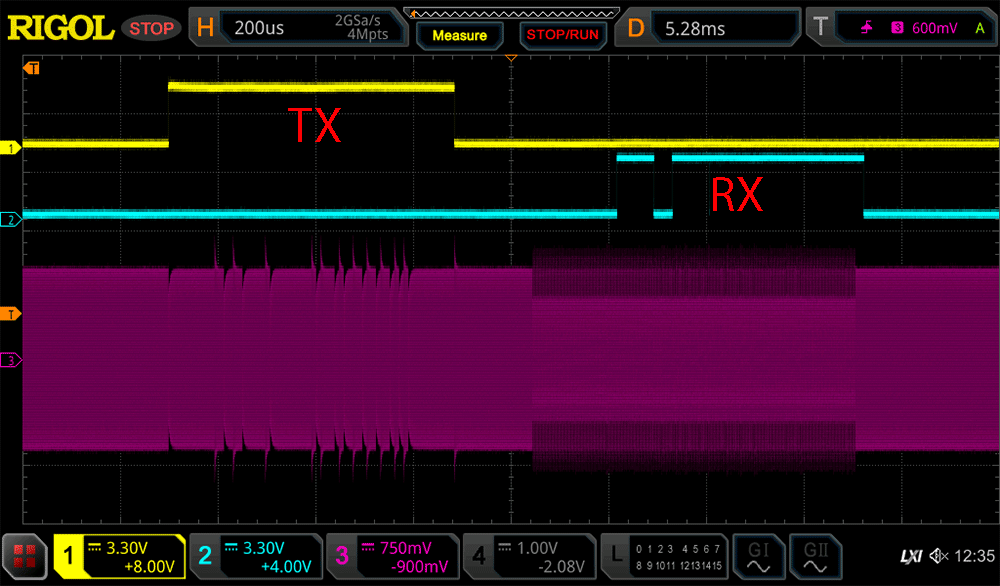Screen dimensions: 1000x586
Task: Click the red STOP status indicator
Action: tap(152, 29)
